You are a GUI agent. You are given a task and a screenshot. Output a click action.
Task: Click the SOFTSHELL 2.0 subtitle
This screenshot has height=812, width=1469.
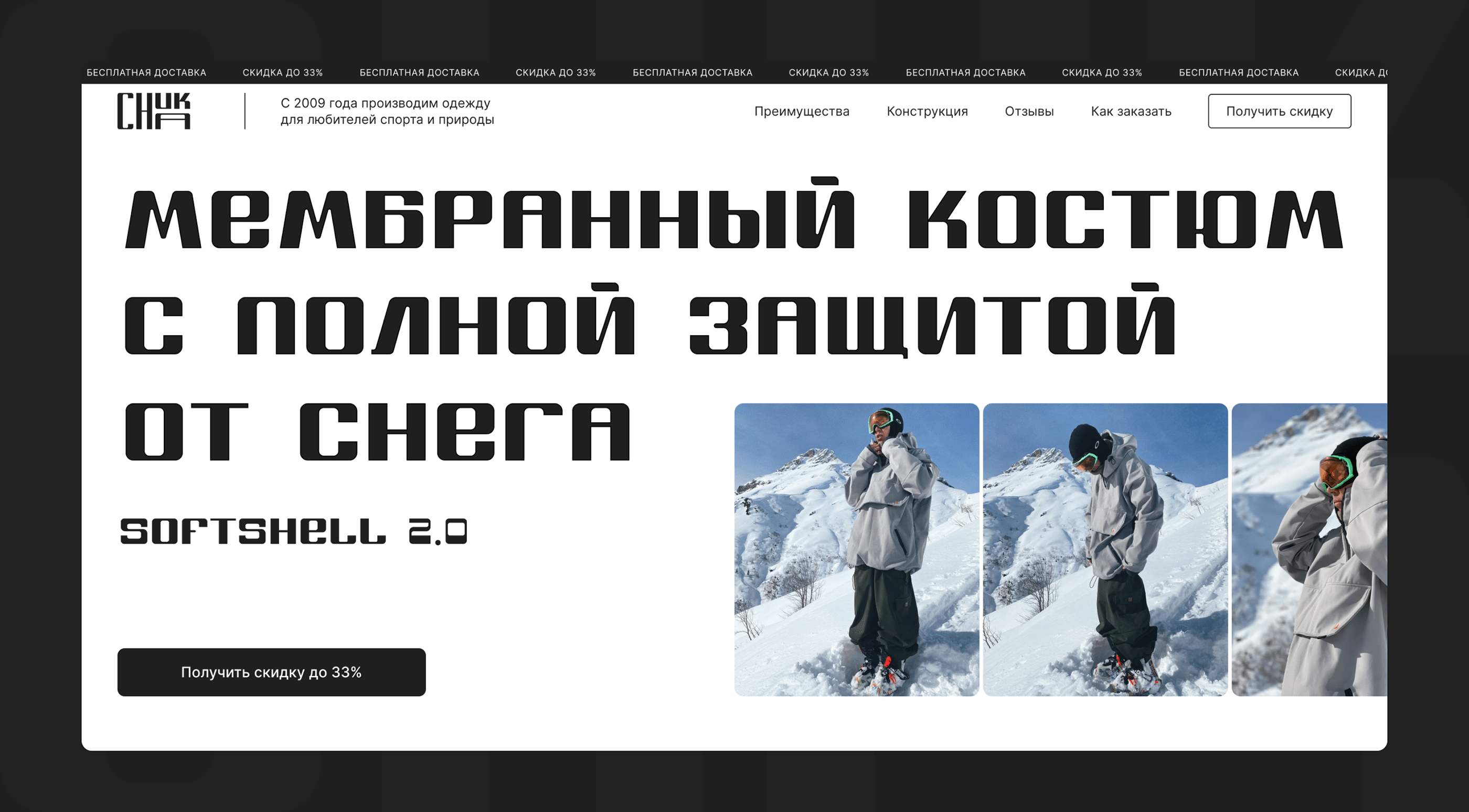click(x=293, y=531)
